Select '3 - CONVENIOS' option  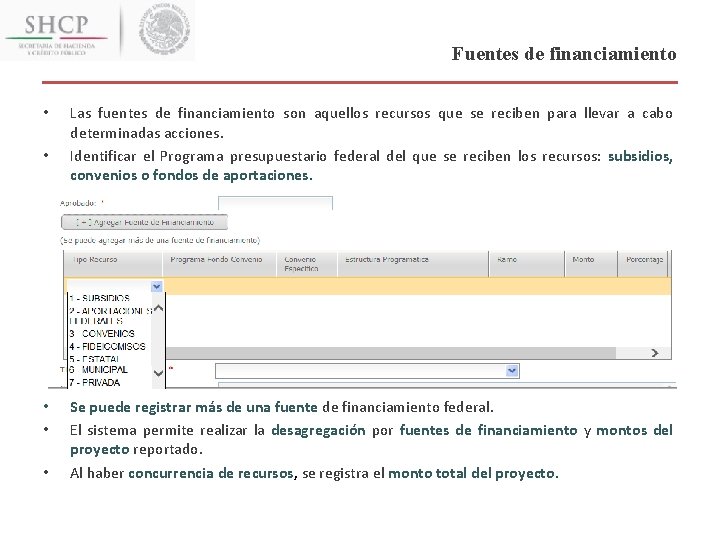click(102, 334)
